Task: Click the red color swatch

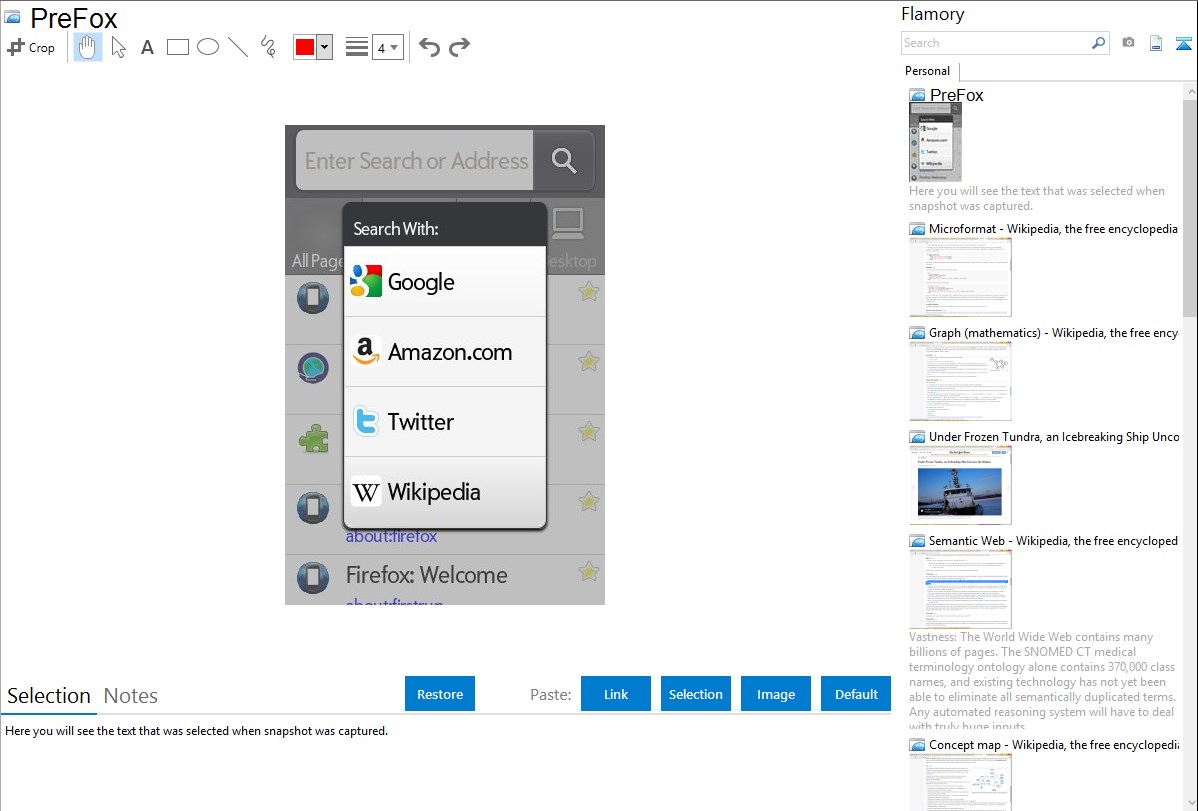Action: point(305,47)
